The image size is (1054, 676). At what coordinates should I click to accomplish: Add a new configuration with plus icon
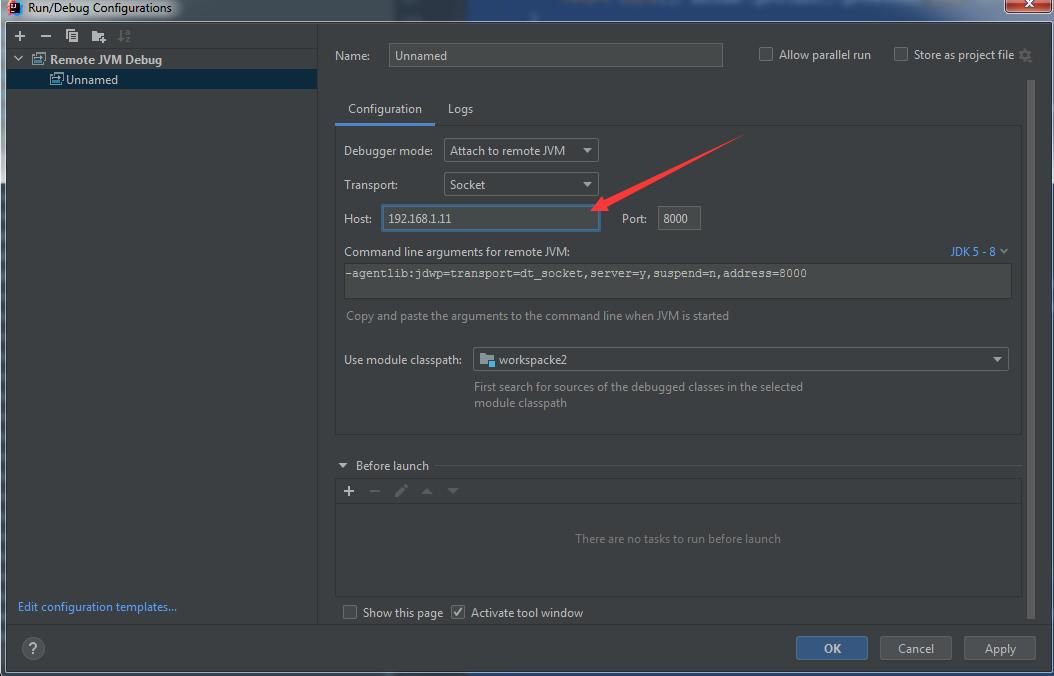point(20,36)
